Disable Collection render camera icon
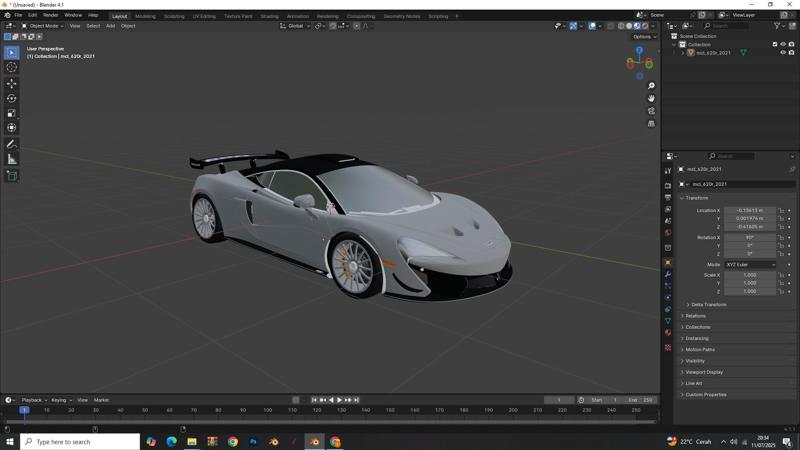800x450 pixels. [x=792, y=44]
